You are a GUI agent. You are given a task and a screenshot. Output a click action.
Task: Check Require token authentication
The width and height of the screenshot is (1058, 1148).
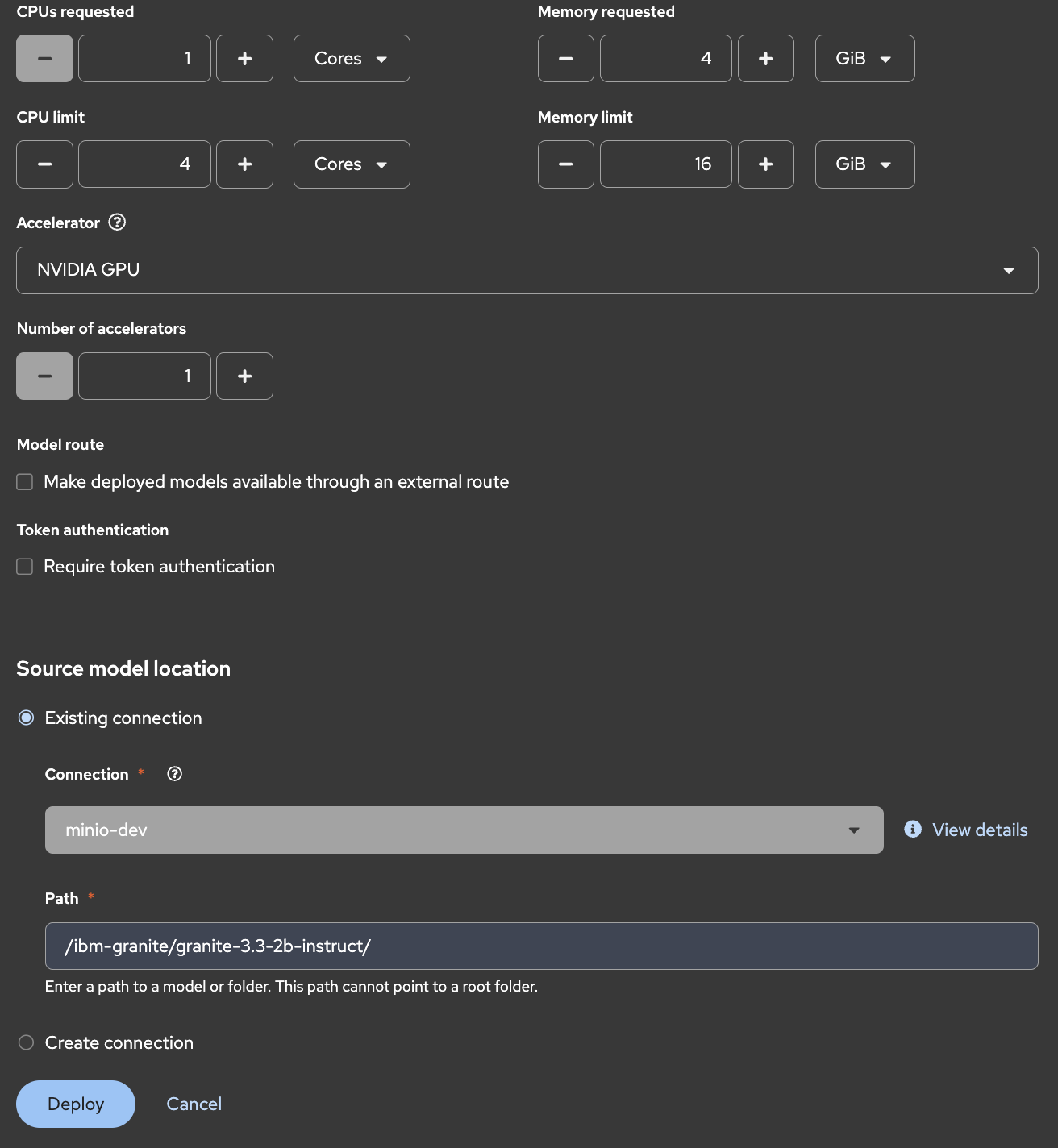pos(25,567)
